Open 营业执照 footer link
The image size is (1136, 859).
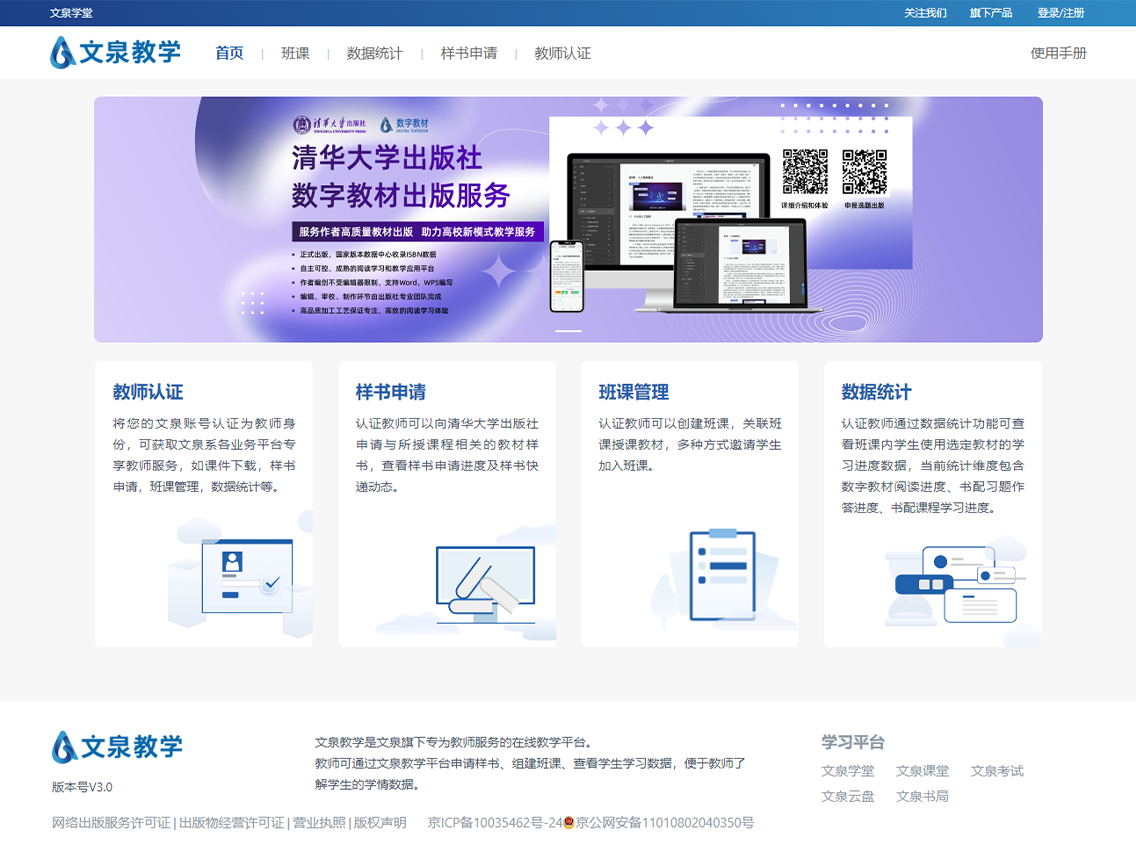click(x=319, y=823)
